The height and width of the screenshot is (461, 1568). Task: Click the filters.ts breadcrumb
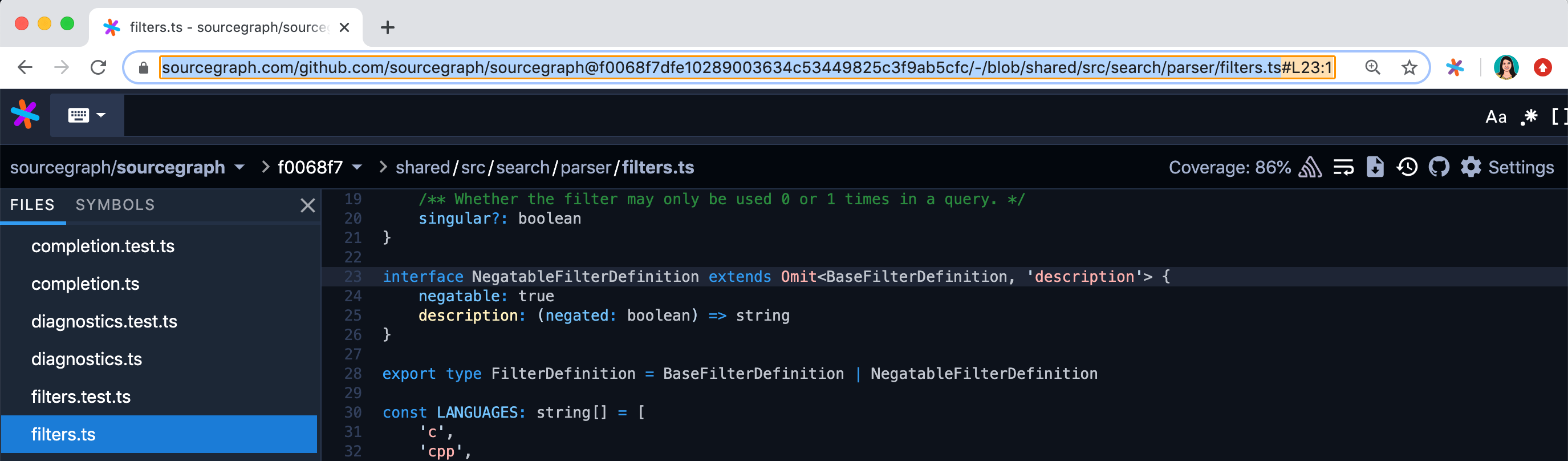pos(657,167)
